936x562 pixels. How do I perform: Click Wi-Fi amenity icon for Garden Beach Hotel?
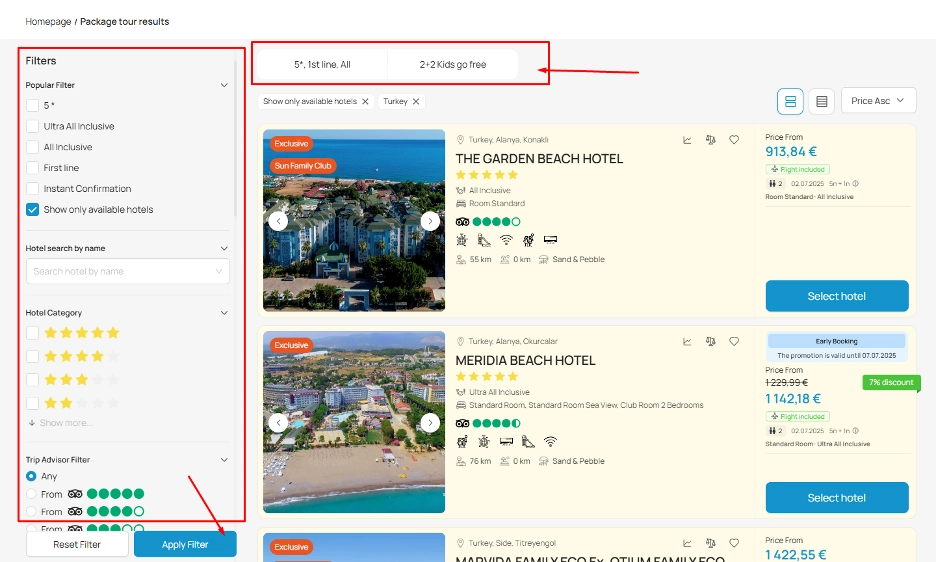point(506,240)
